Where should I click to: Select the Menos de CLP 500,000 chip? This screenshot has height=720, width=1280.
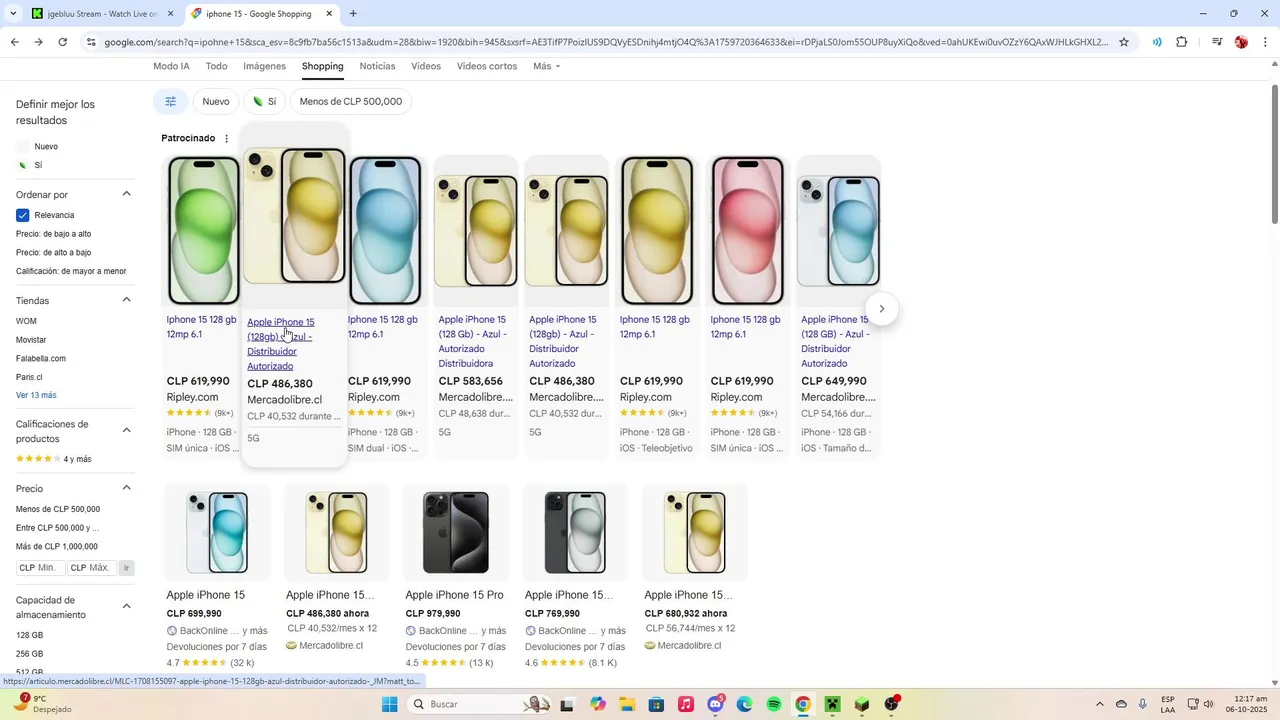[x=351, y=101]
